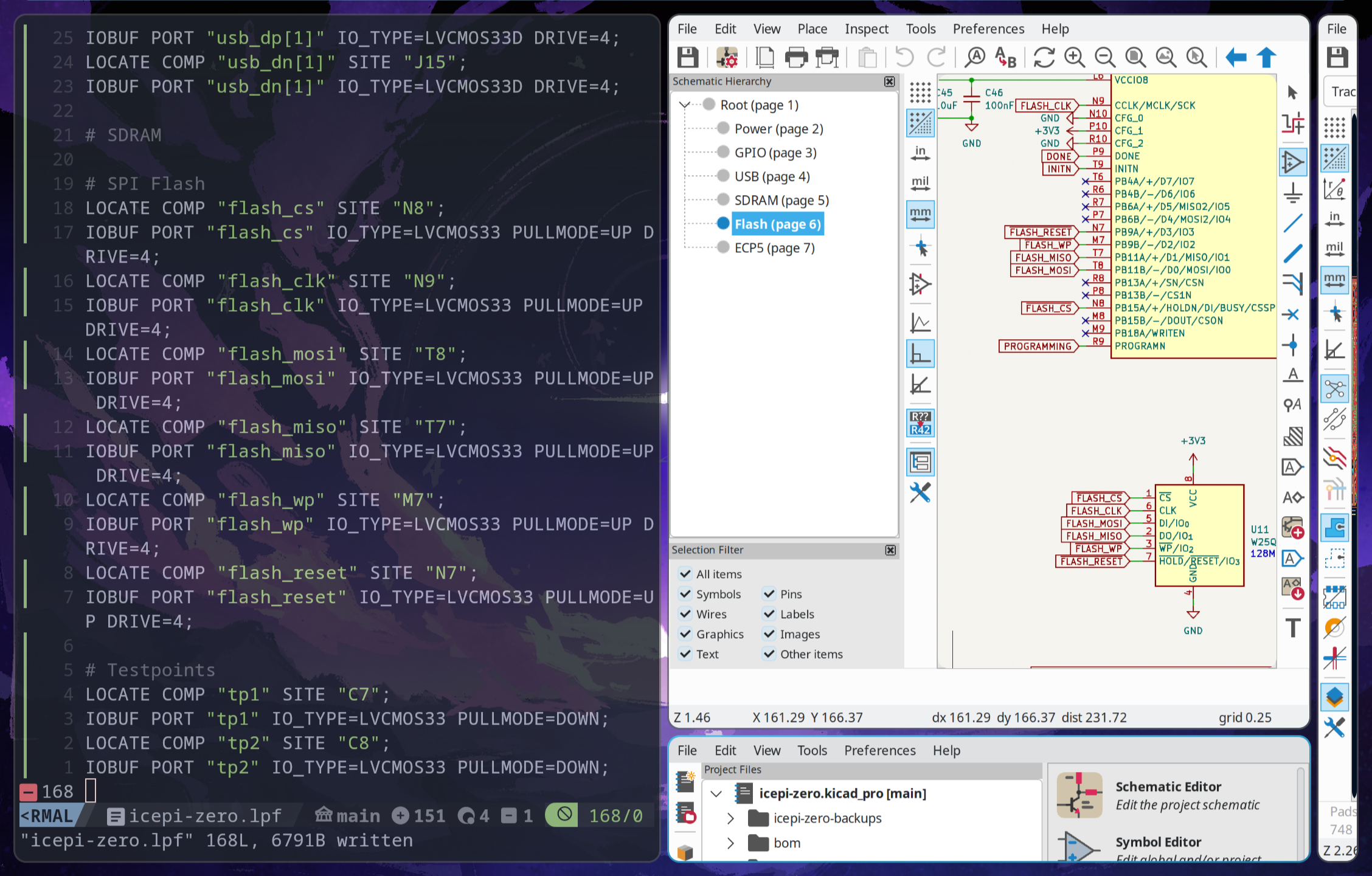Image resolution: width=1372 pixels, height=876 pixels.
Task: Click the Print icon in schematic toolbar
Action: click(x=796, y=58)
